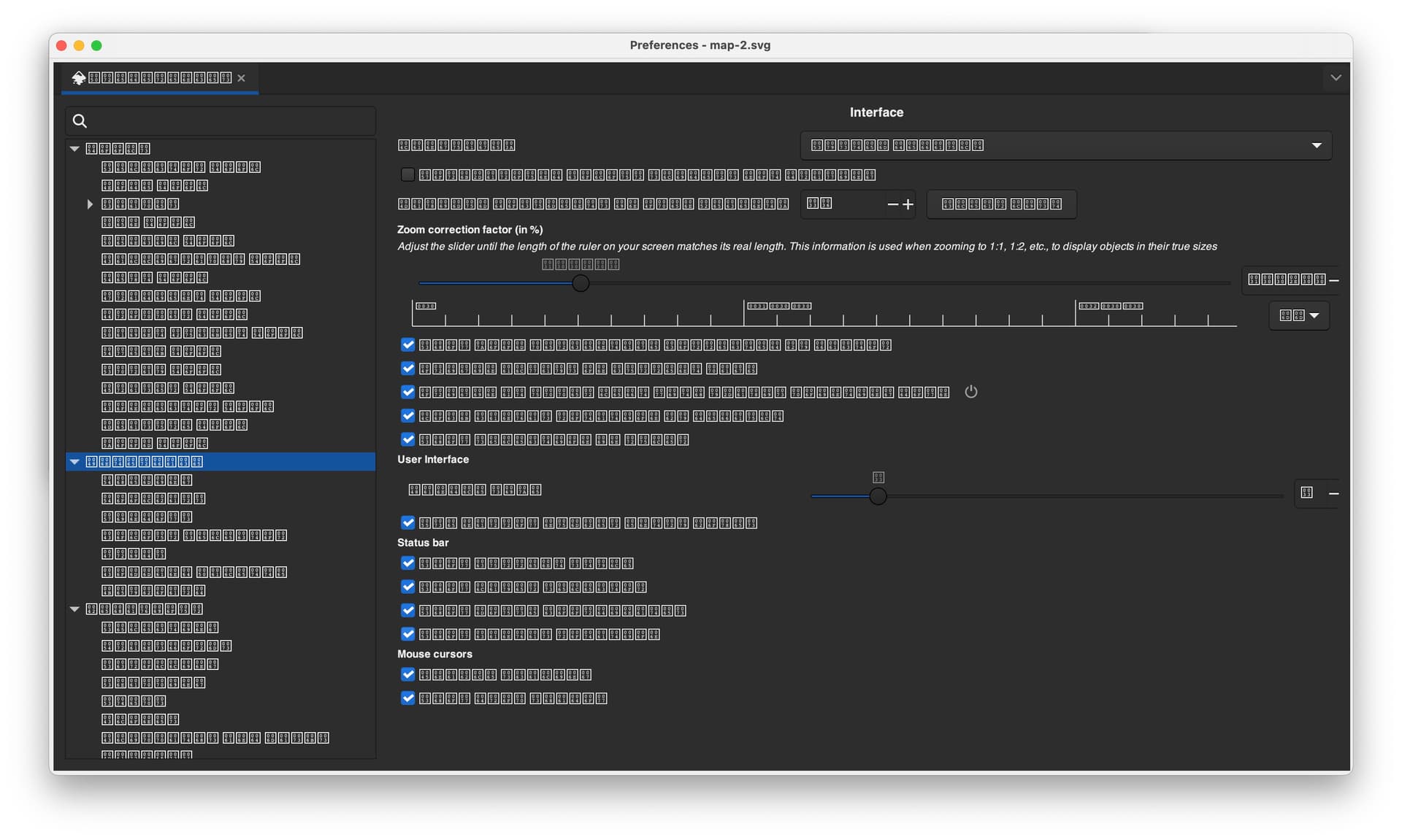
Task: Click the minus button beside the User Interface slider value
Action: pos(1333,494)
